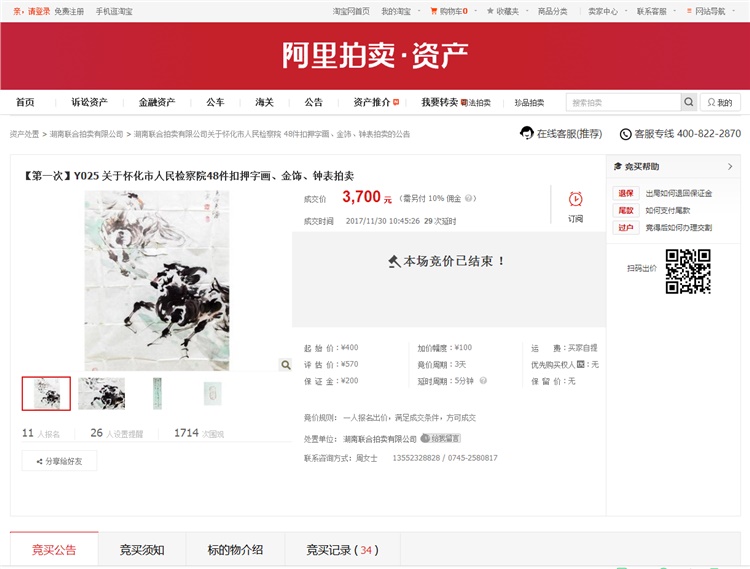
Task: Click the 请登录 login link
Action: point(38,11)
